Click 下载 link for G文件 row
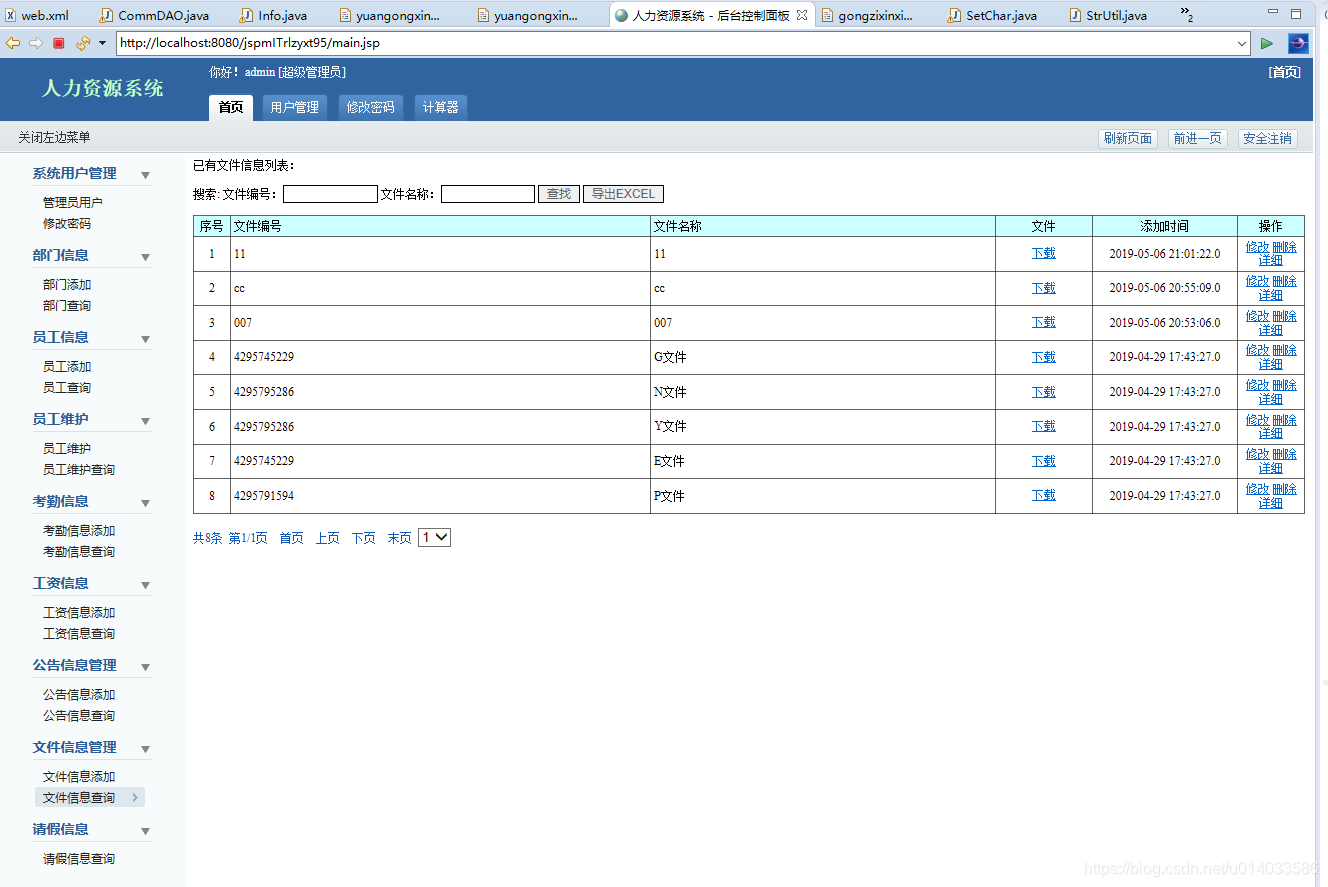The width and height of the screenshot is (1328, 887). [1044, 357]
